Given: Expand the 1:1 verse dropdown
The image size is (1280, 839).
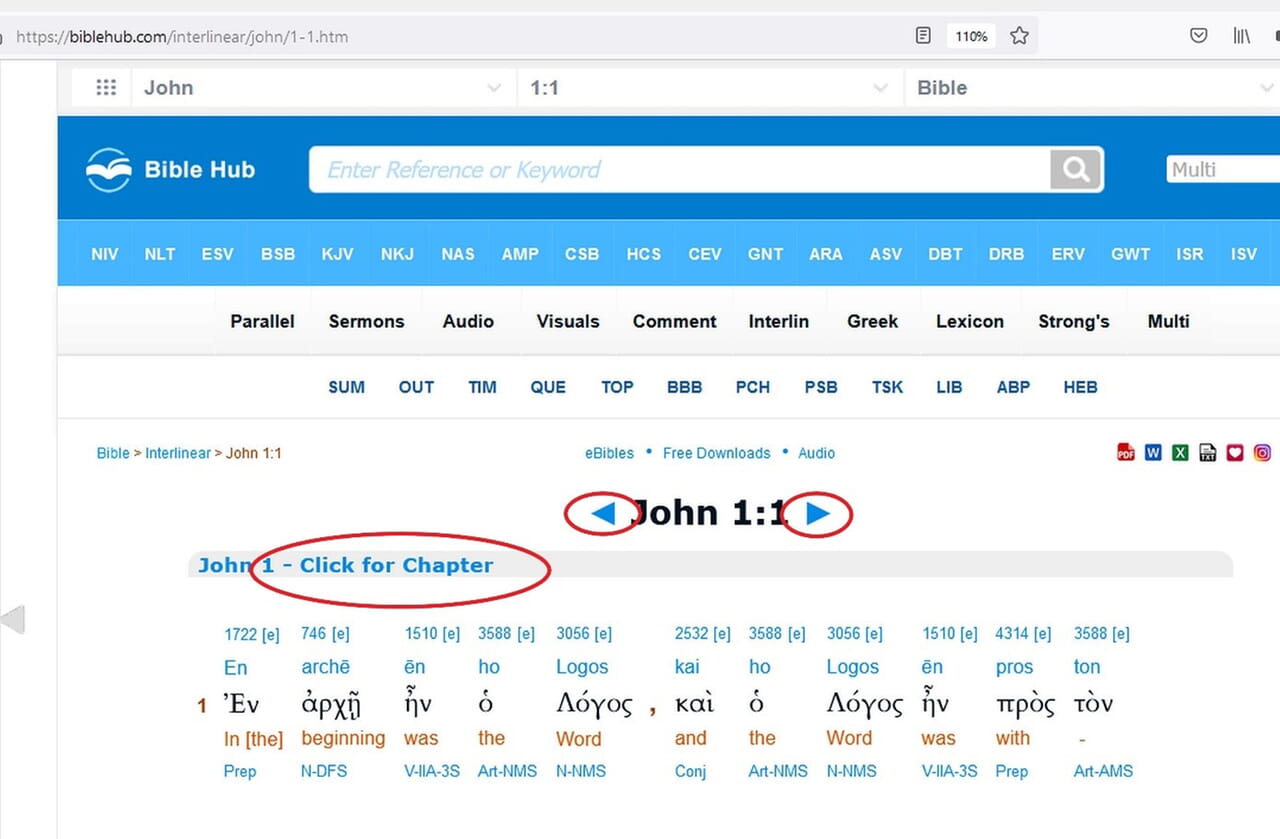Looking at the screenshot, I should pyautogui.click(x=710, y=88).
